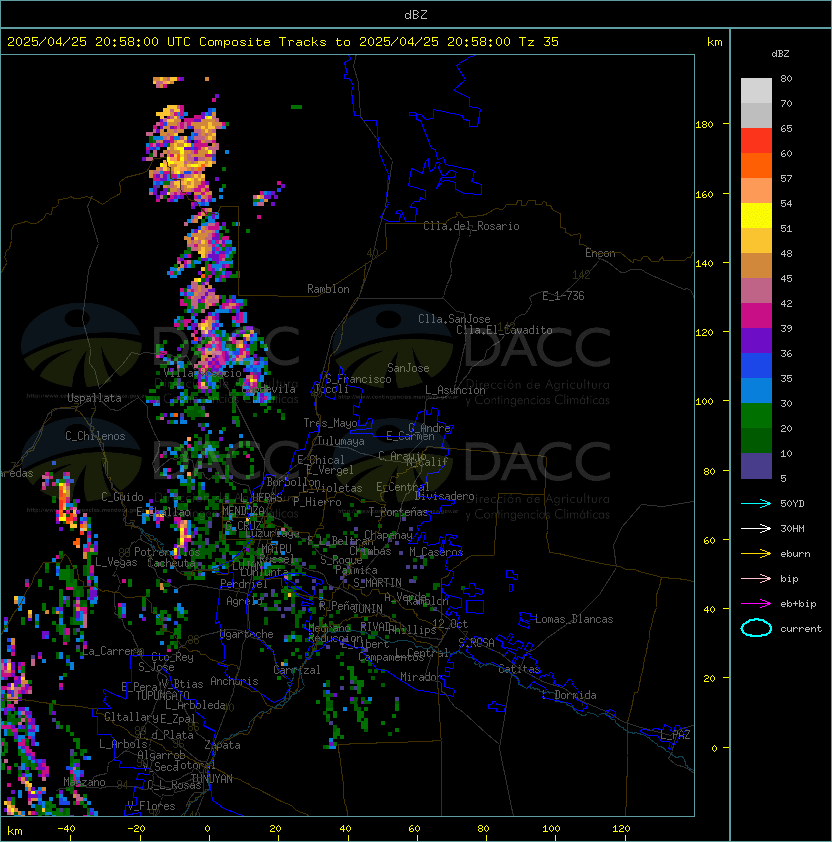Screen dimensions: 832x842
Task: Click the '50YD' legend label
Action: tap(792, 503)
